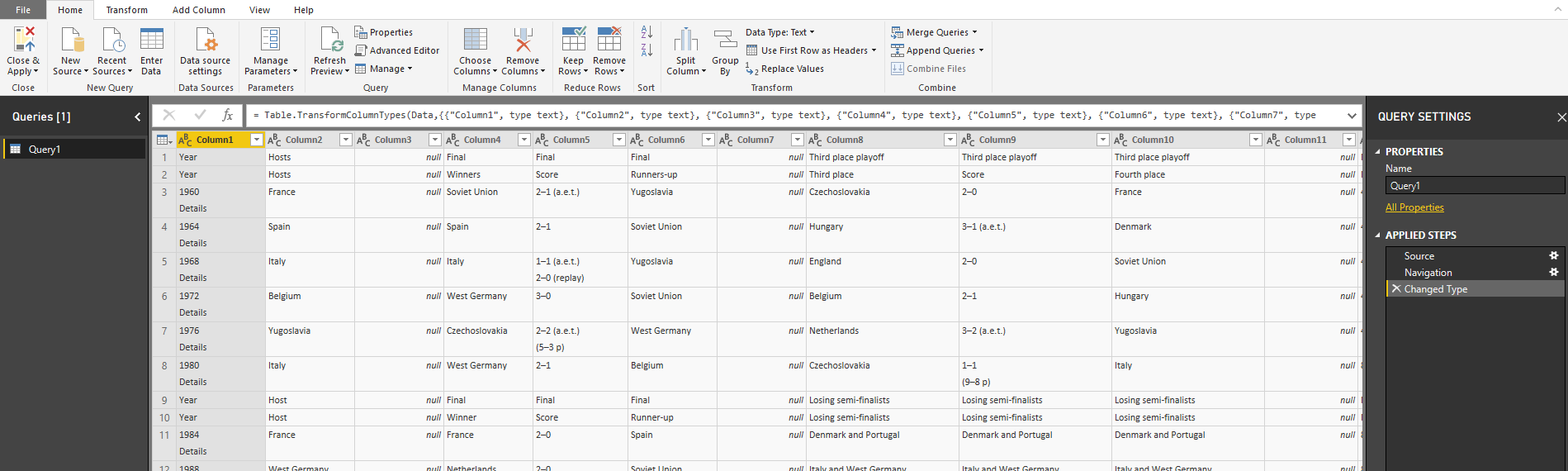Expand the formula bar
This screenshot has width=1568, height=471.
[x=1352, y=116]
